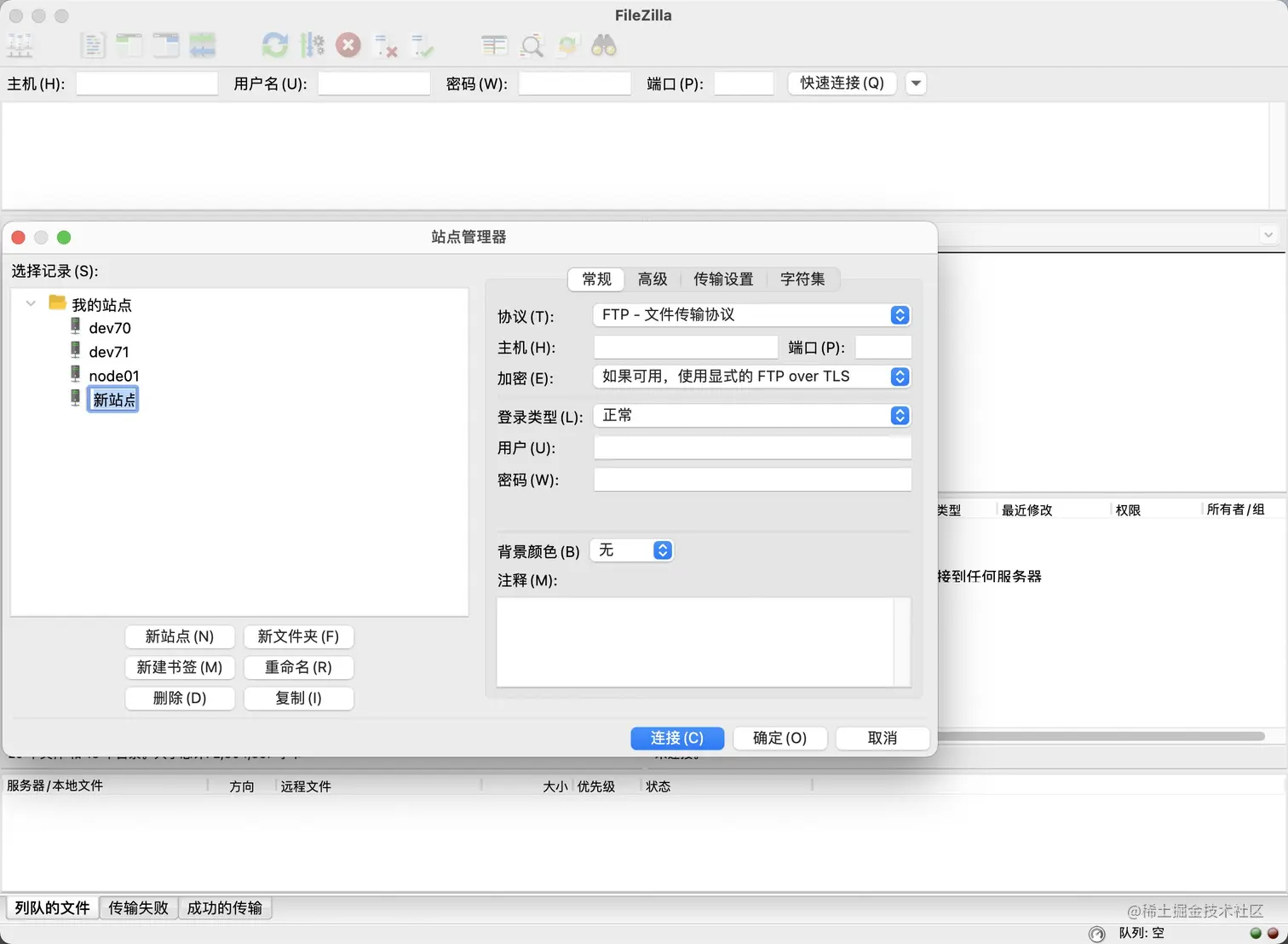Screen dimensions: 1288x944
Task: Click the 删除 (D) button
Action: click(180, 698)
